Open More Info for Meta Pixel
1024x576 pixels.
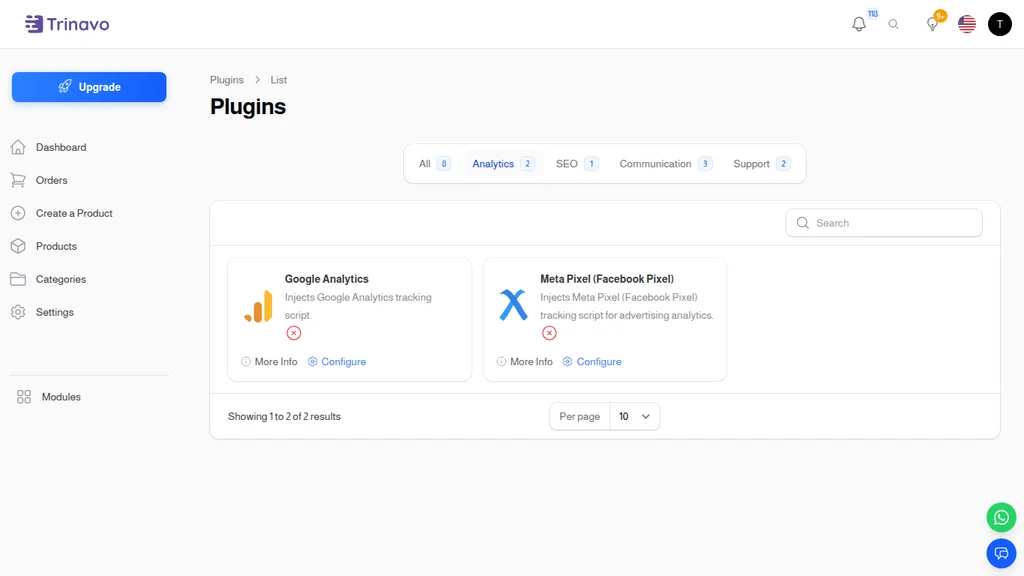[x=524, y=362]
